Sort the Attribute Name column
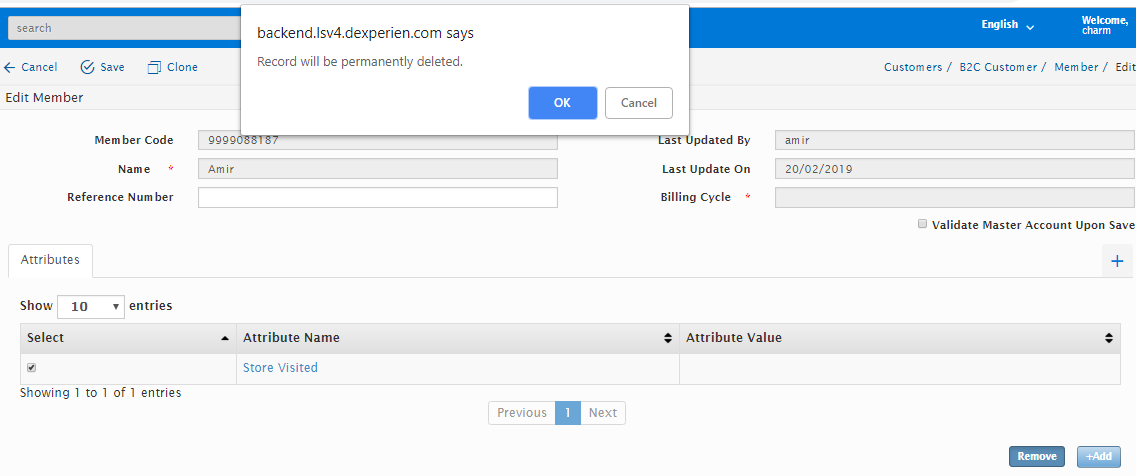Image resolution: width=1136 pixels, height=476 pixels. click(x=668, y=339)
